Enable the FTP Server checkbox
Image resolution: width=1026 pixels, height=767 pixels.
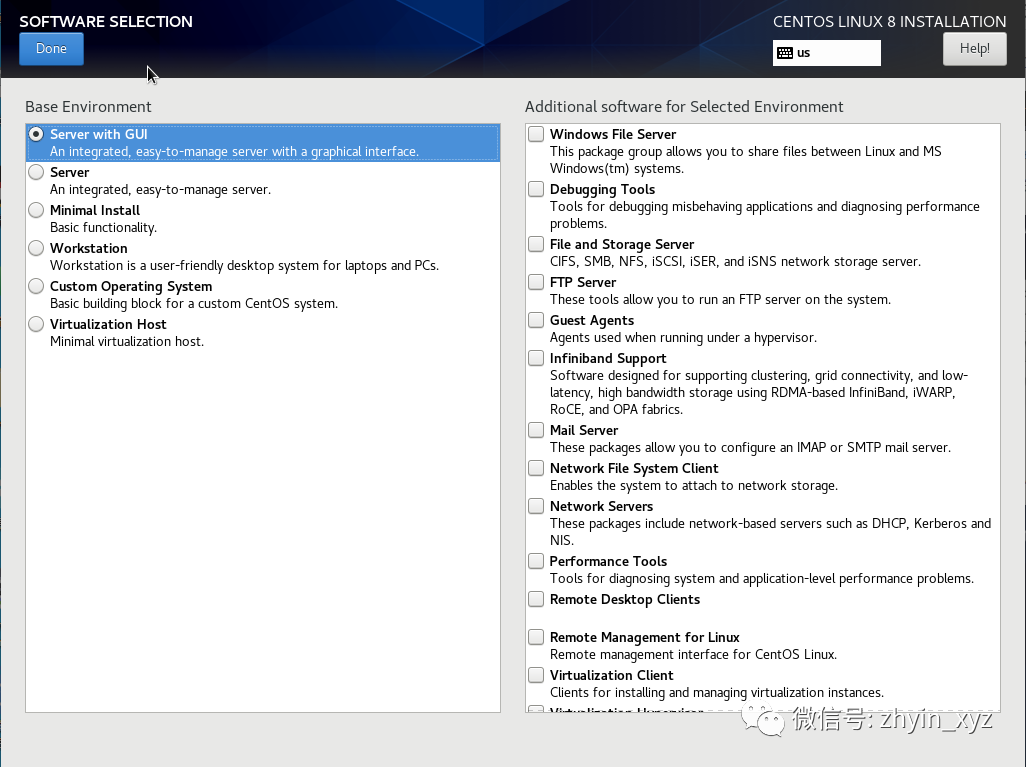click(x=536, y=282)
